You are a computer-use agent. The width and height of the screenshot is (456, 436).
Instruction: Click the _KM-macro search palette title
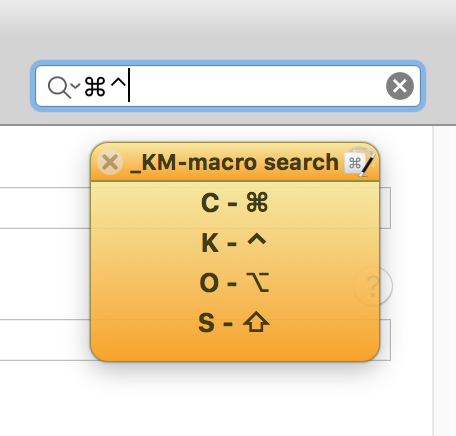point(234,163)
